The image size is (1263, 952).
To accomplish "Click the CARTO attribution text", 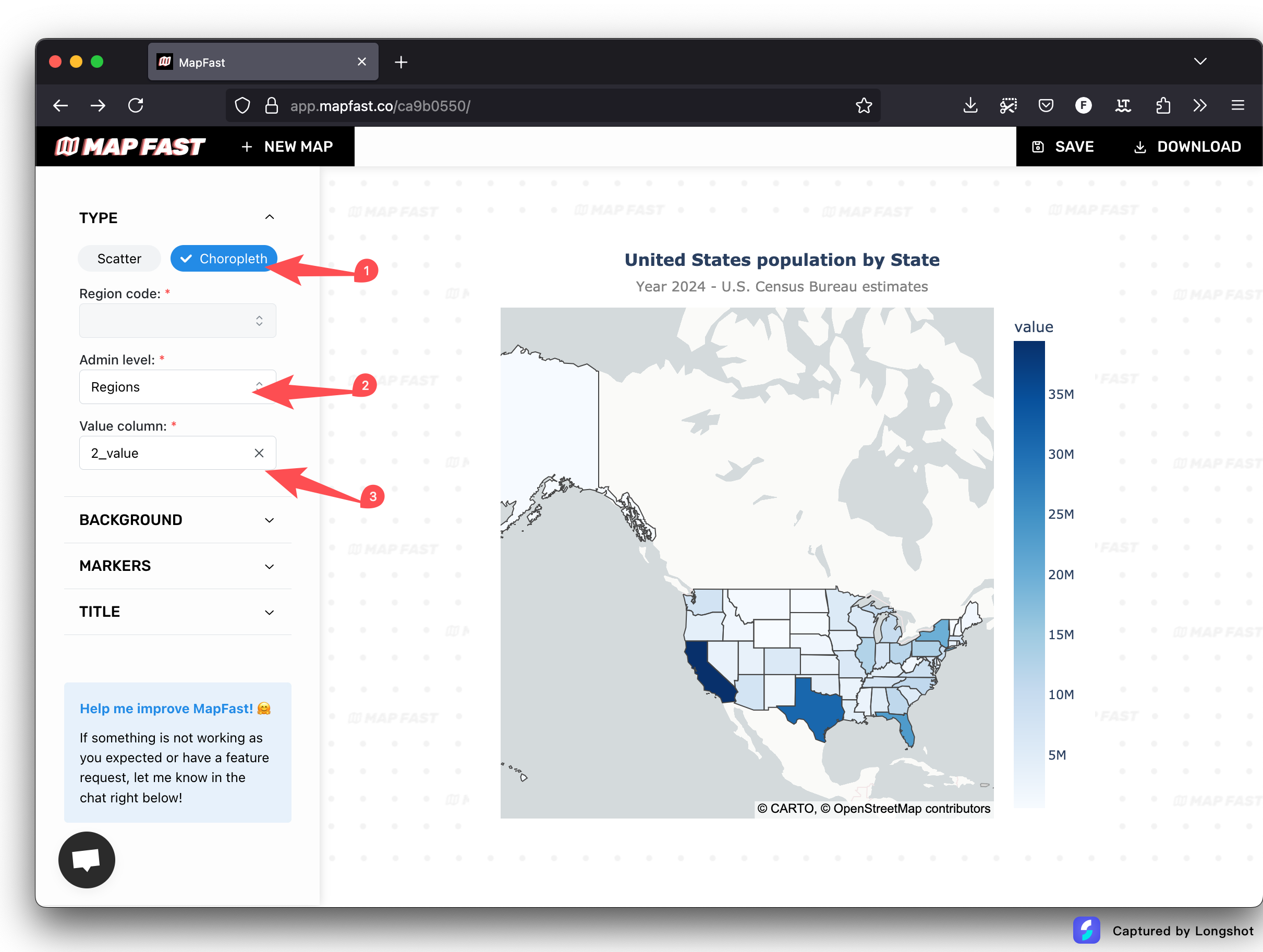I will click(x=873, y=809).
